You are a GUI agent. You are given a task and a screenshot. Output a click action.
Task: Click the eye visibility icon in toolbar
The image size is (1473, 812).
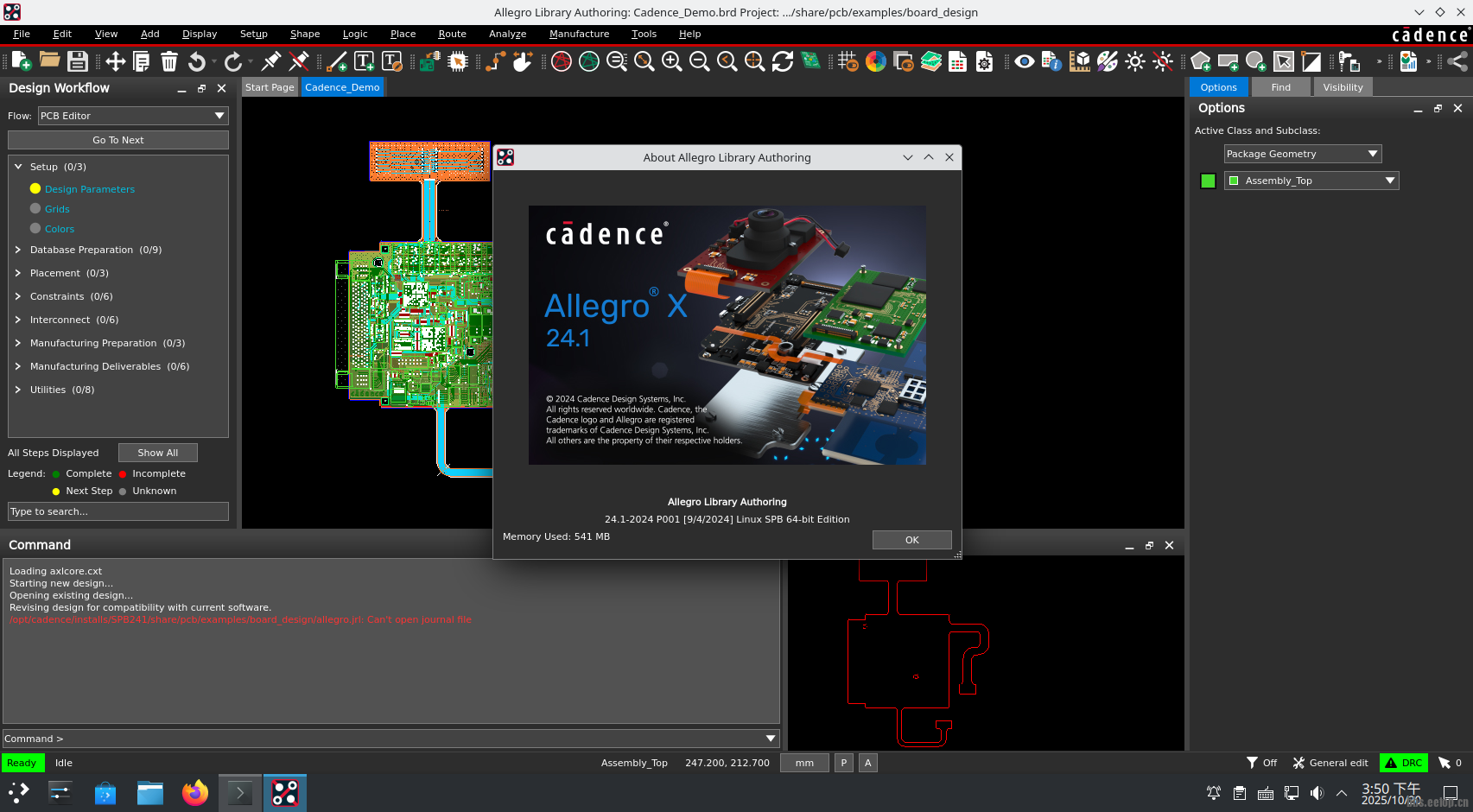1024,61
